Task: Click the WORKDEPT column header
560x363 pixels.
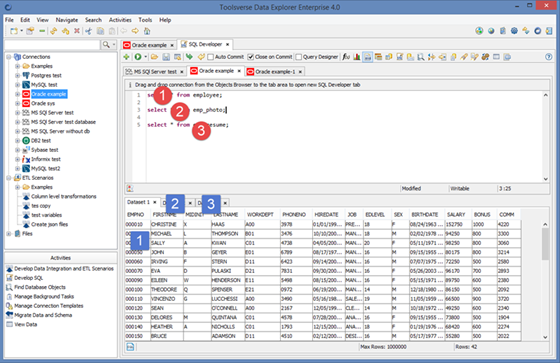Action: pyautogui.click(x=260, y=214)
